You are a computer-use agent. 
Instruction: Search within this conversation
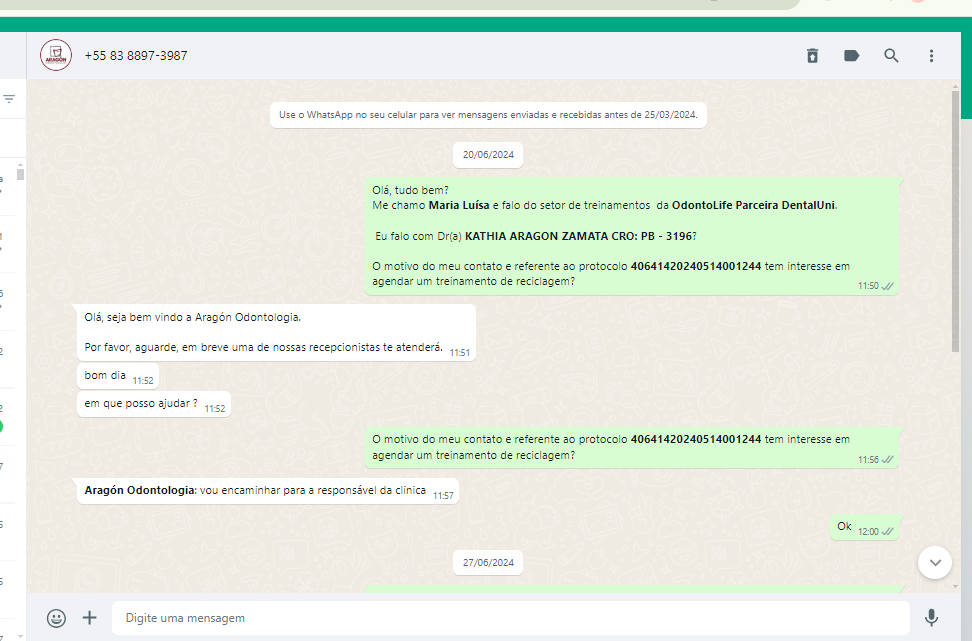pos(891,56)
